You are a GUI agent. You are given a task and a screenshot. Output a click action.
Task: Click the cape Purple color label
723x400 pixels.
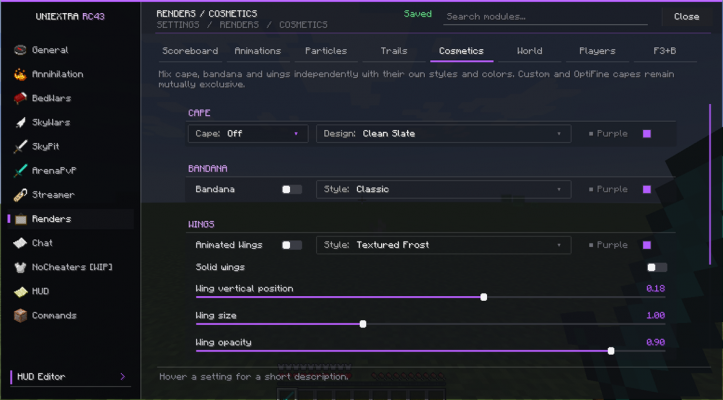tap(612, 134)
